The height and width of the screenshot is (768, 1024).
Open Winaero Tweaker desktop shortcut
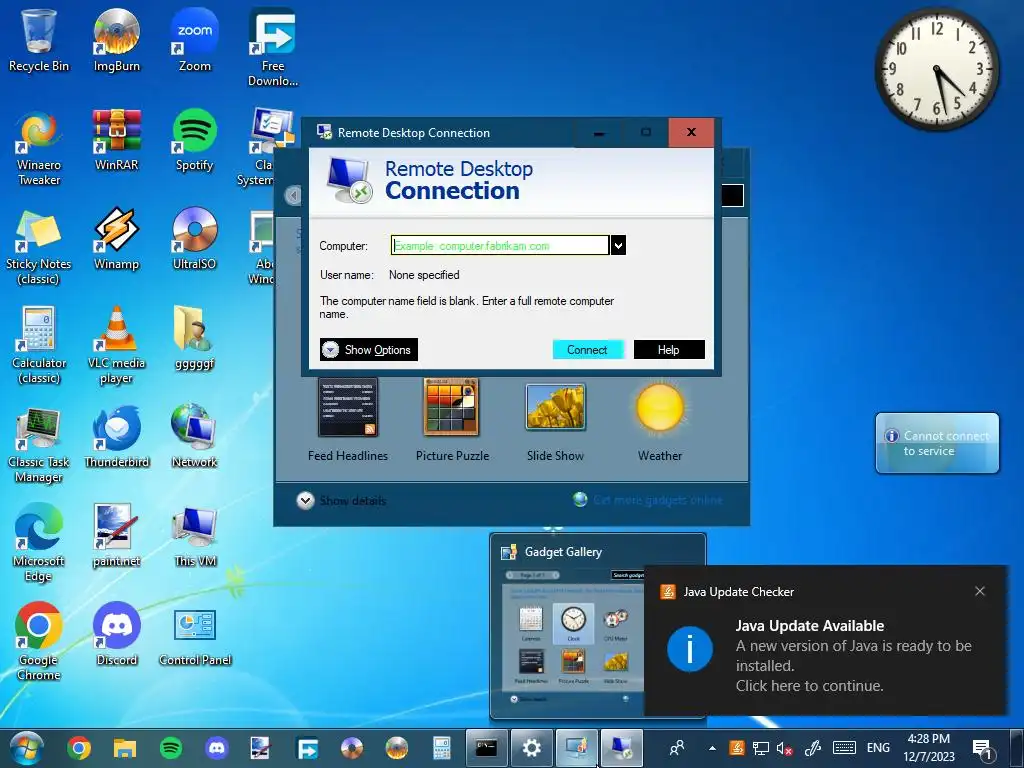point(39,148)
